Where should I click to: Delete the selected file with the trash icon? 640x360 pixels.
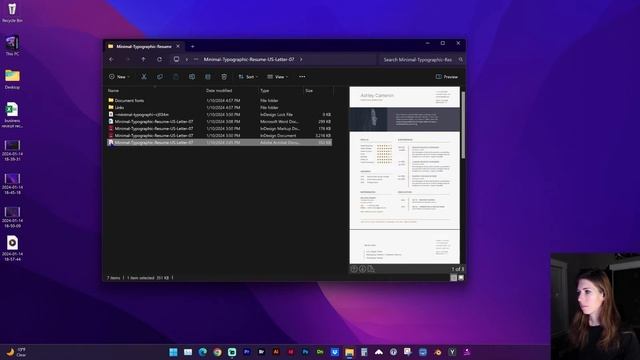pos(224,77)
